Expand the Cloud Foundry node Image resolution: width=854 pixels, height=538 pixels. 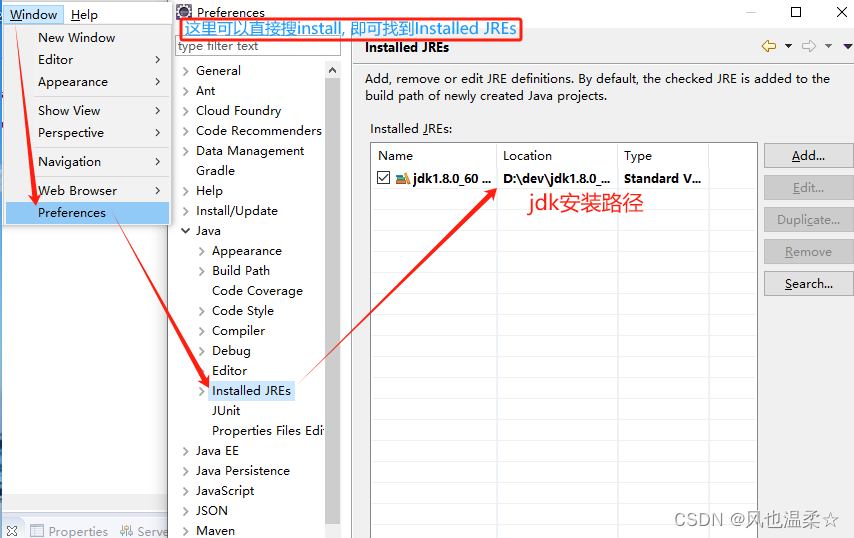[x=186, y=111]
